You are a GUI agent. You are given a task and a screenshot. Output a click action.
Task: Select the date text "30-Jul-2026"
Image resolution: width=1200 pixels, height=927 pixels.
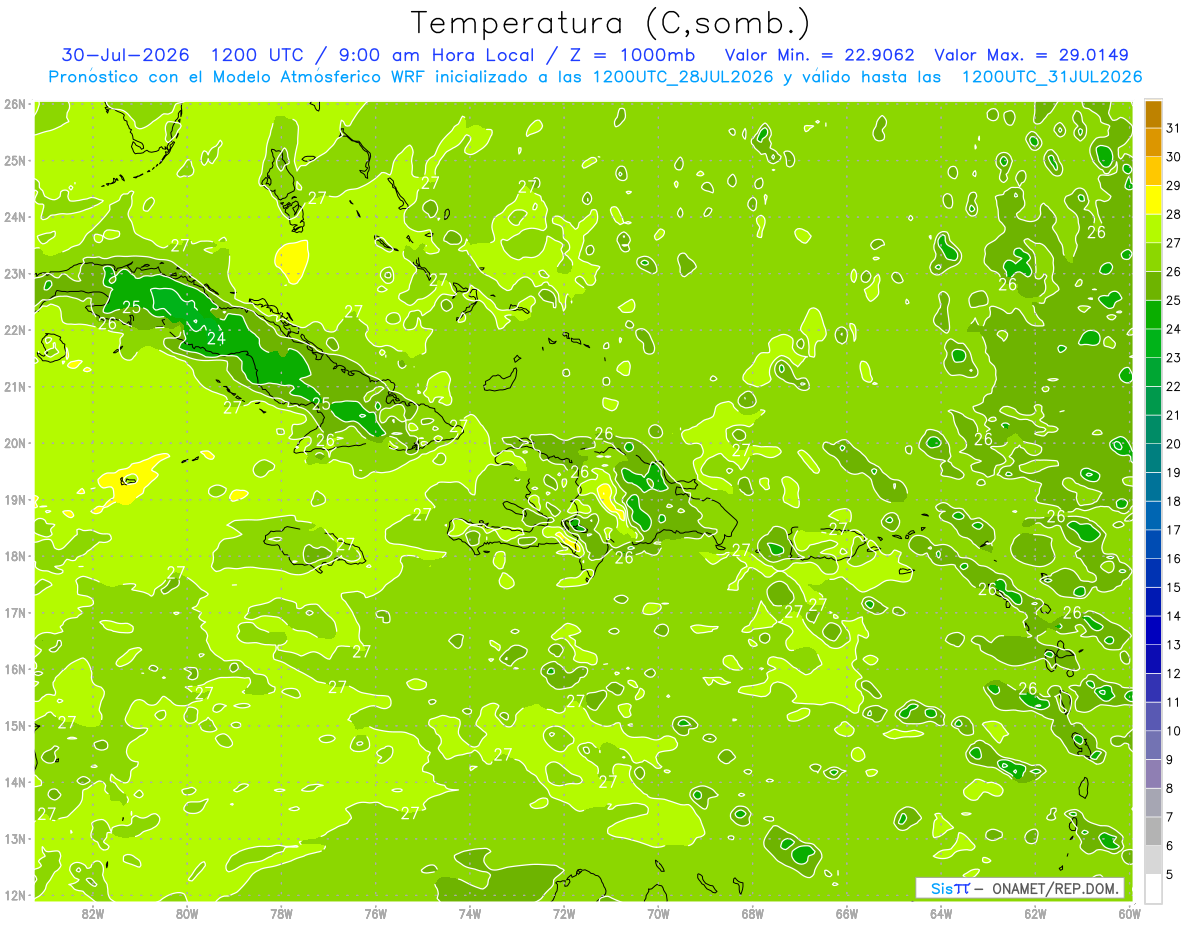pos(126,55)
